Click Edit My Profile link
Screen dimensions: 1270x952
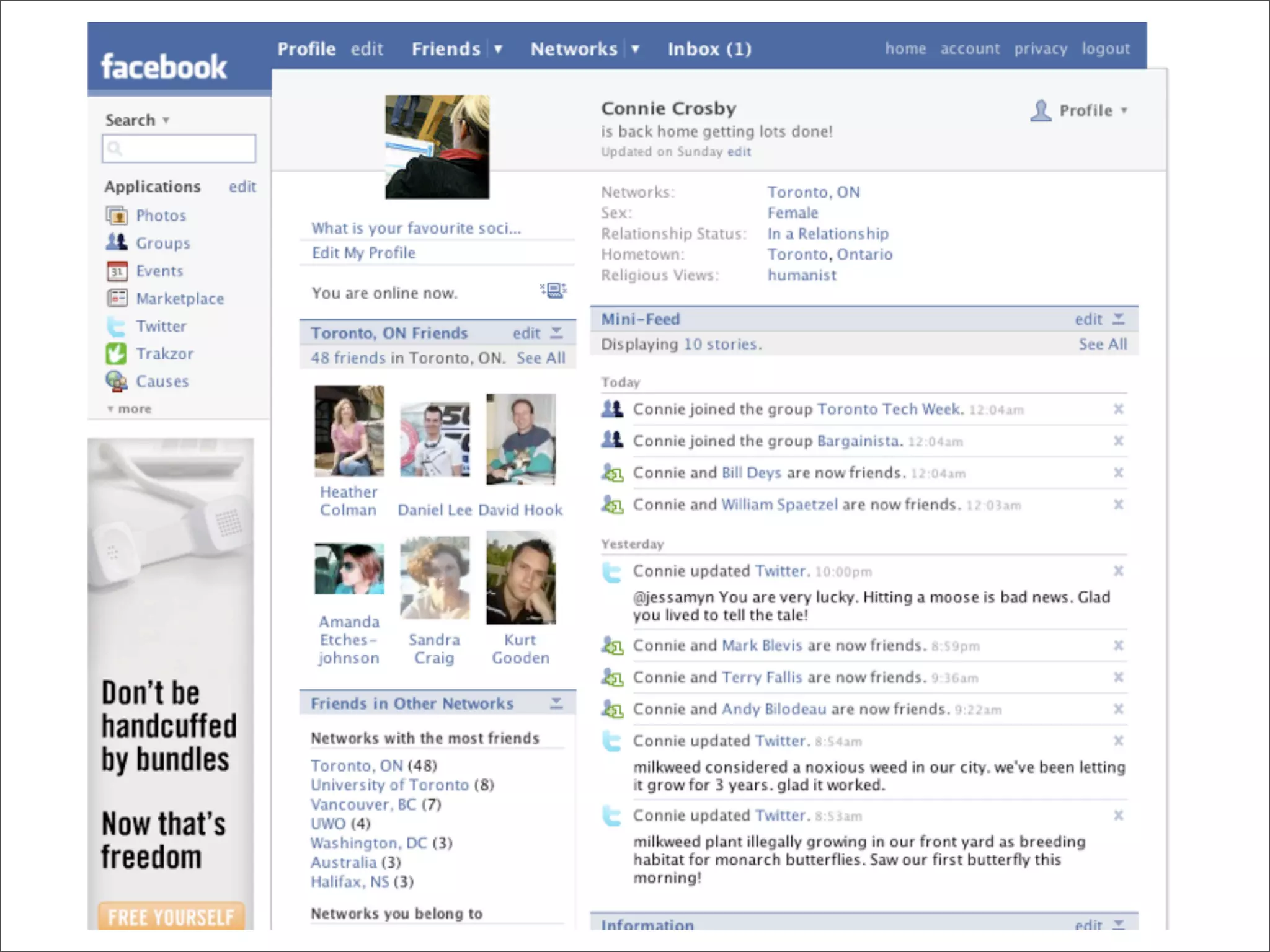[x=363, y=253]
